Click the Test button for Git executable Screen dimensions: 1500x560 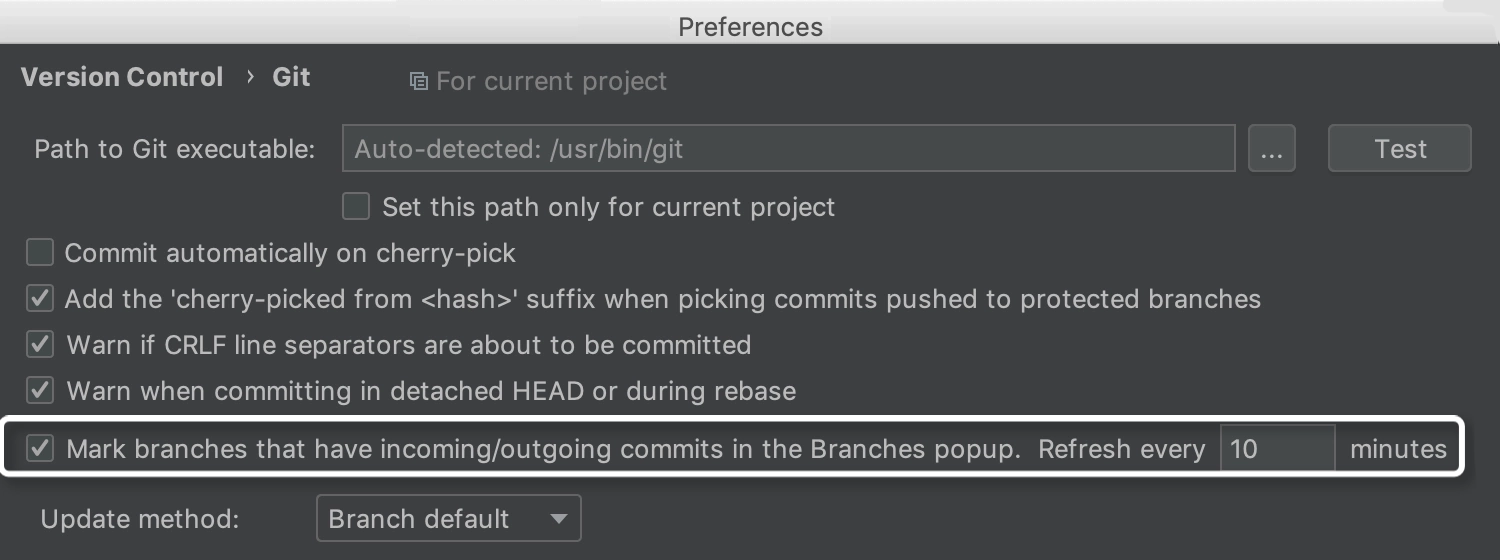[1400, 149]
